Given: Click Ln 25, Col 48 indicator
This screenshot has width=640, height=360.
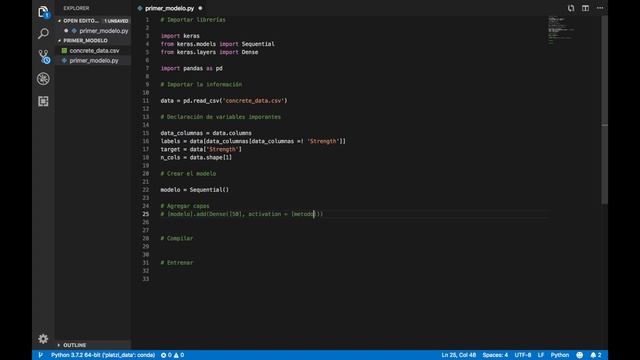Looking at the screenshot, I should point(458,355).
